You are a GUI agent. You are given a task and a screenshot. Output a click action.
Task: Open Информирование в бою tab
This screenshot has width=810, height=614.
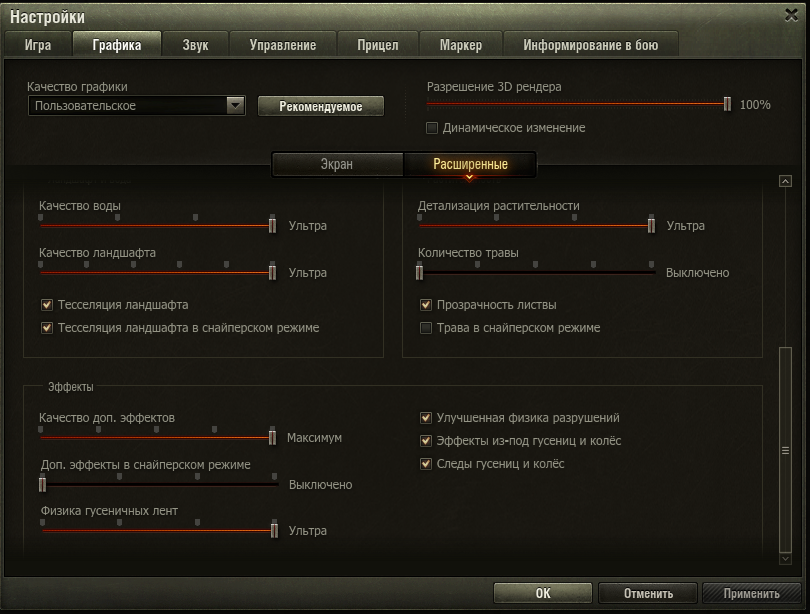pyautogui.click(x=590, y=45)
